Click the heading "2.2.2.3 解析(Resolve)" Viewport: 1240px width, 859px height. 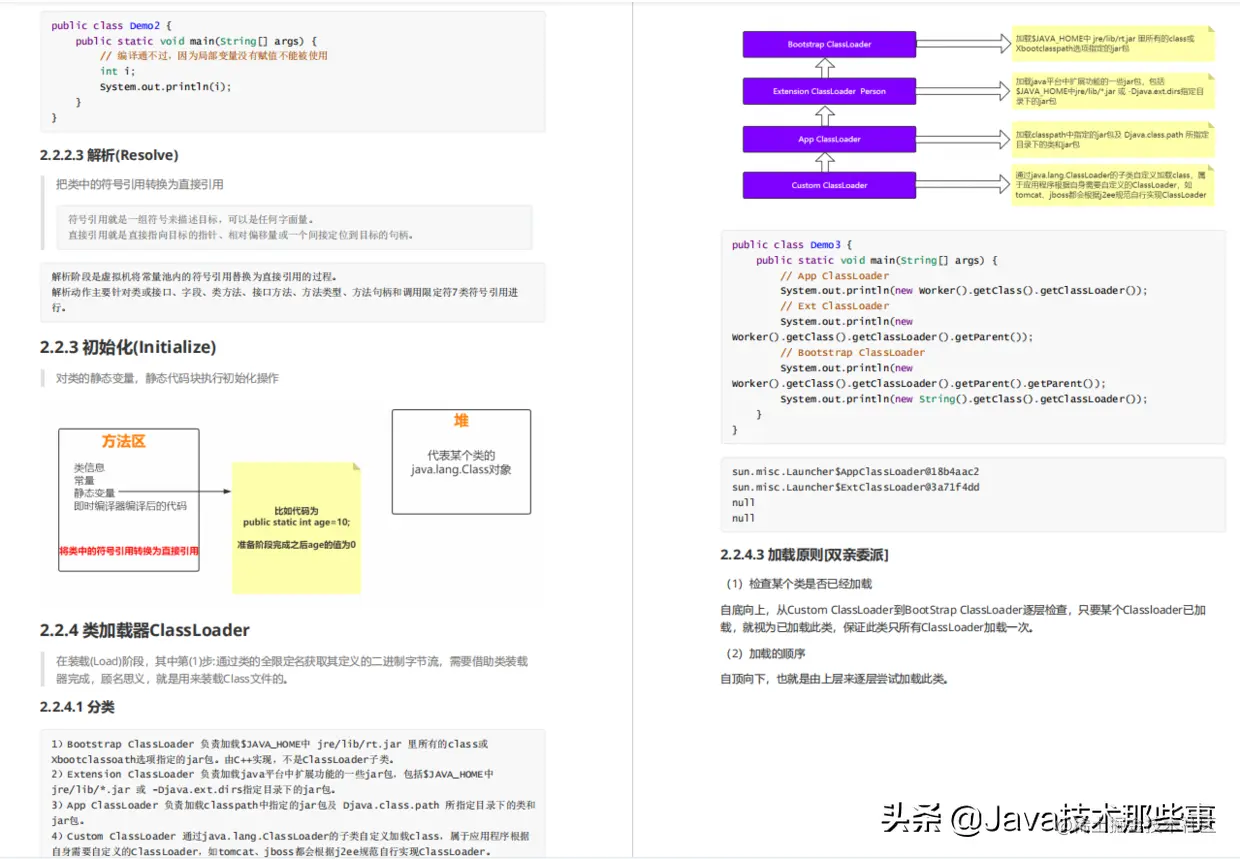point(109,155)
